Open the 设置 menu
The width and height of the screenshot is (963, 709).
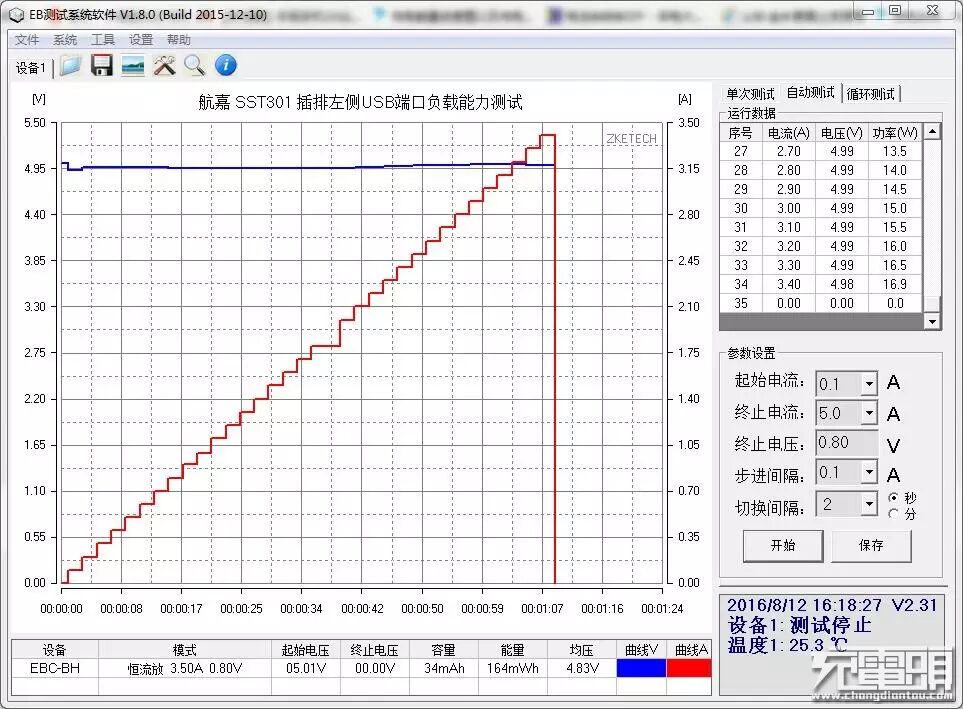(x=141, y=40)
